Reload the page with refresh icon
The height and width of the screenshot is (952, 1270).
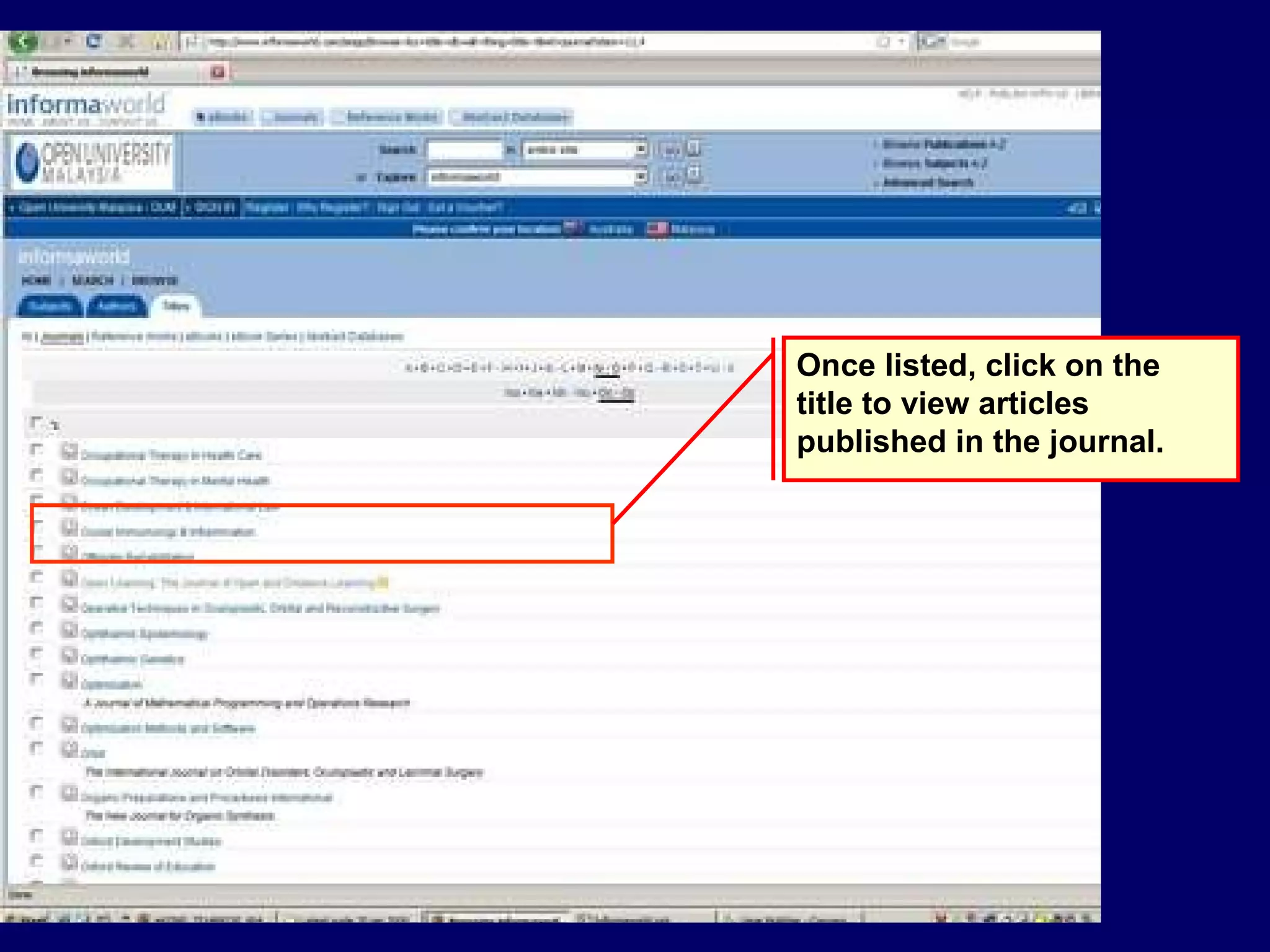(94, 42)
